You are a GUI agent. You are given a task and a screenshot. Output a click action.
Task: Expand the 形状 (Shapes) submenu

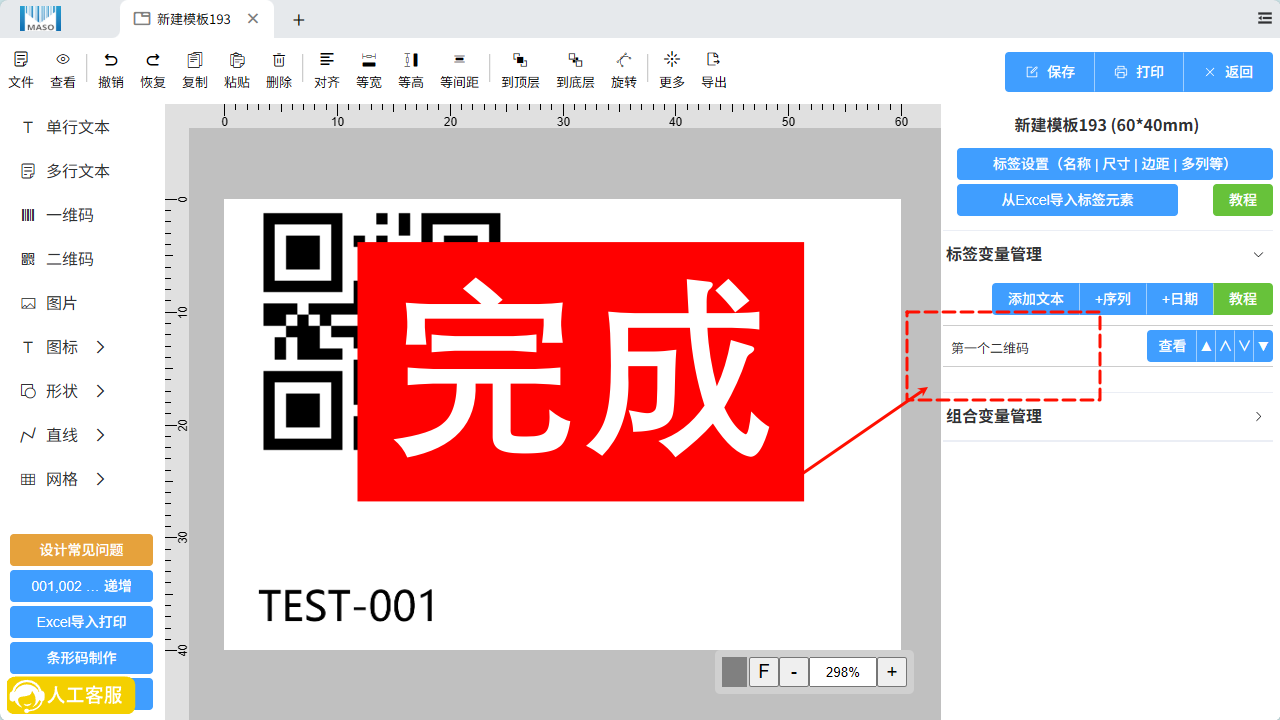[x=100, y=391]
